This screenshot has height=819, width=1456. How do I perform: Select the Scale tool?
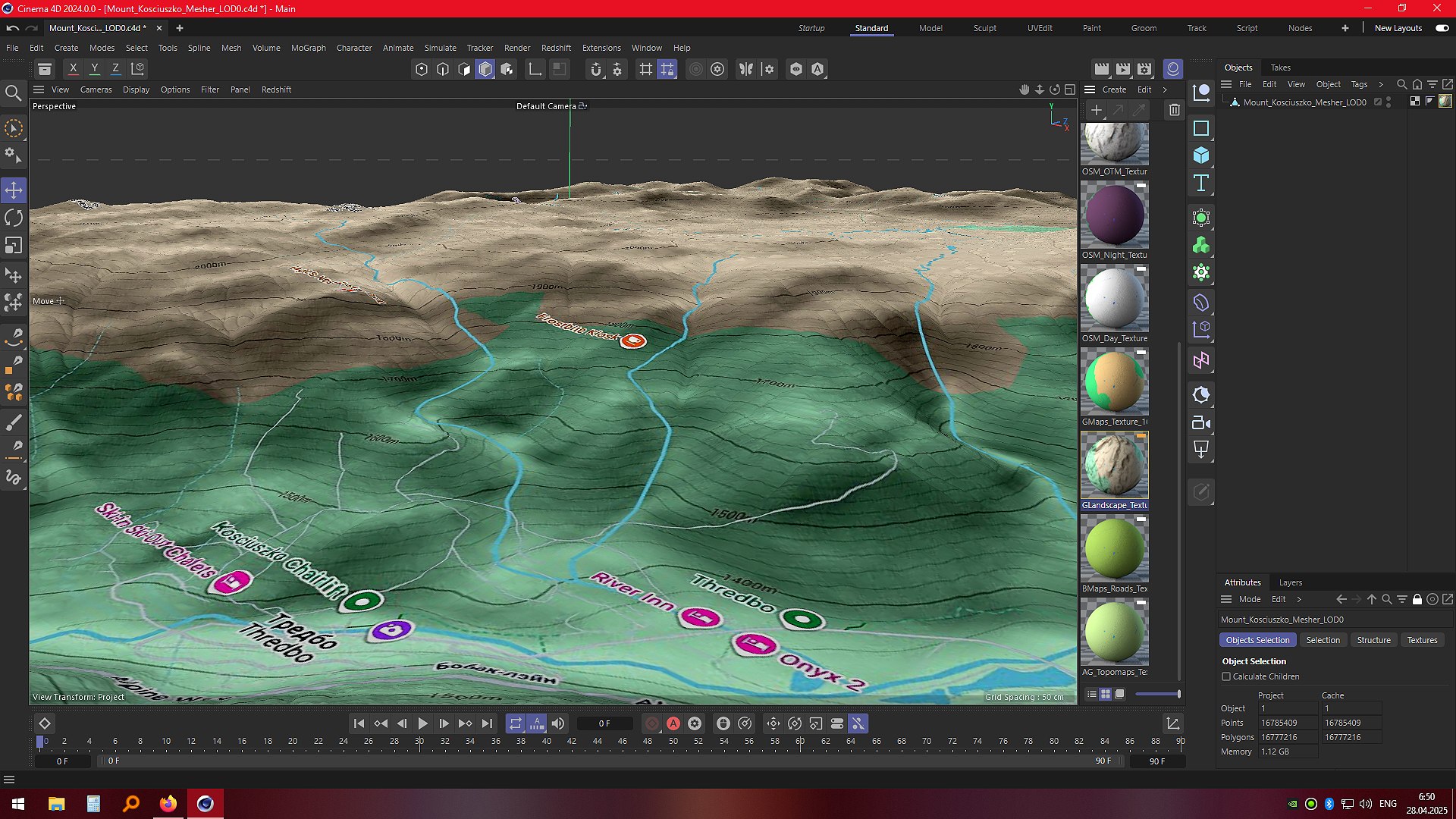click(14, 246)
